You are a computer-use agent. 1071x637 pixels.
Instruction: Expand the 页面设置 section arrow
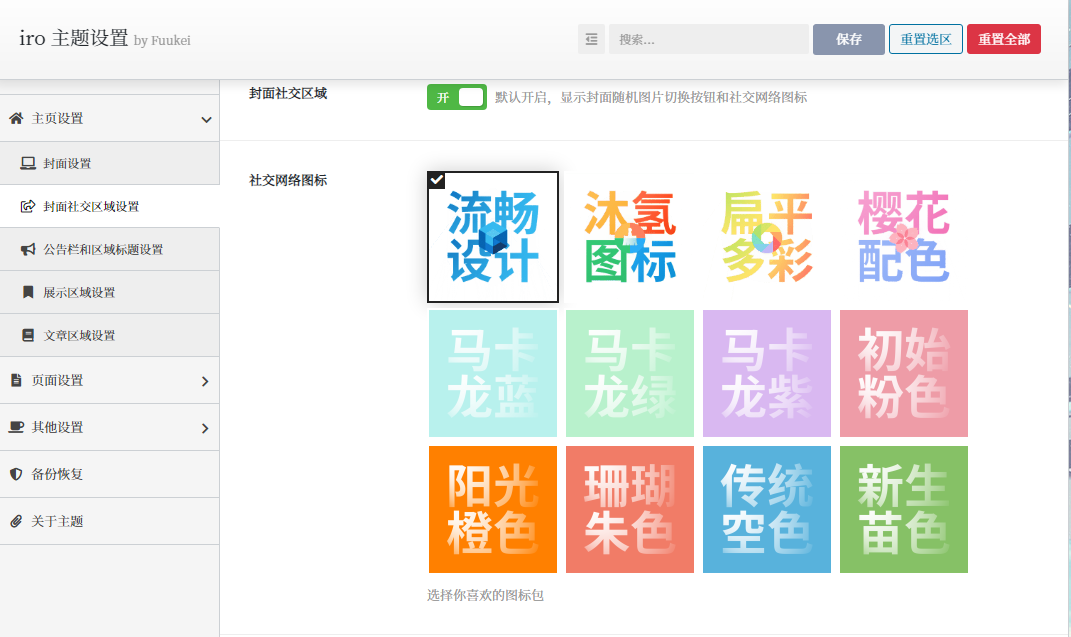pos(205,381)
